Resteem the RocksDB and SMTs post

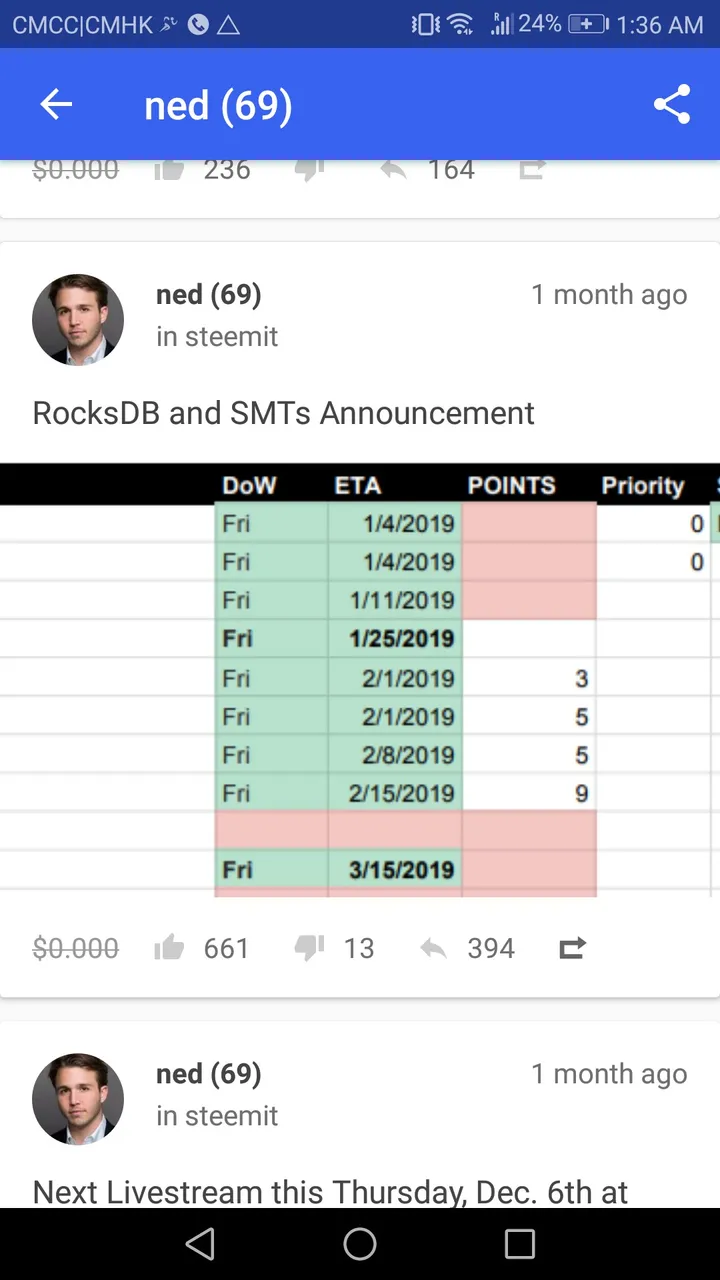(572, 948)
